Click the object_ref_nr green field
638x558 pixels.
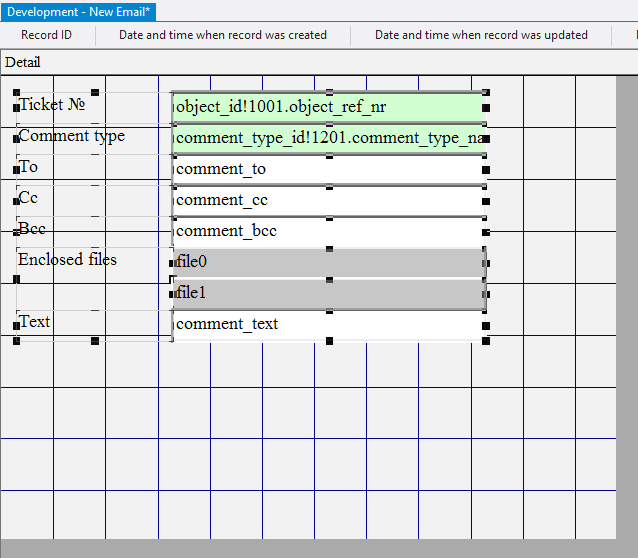click(x=328, y=107)
